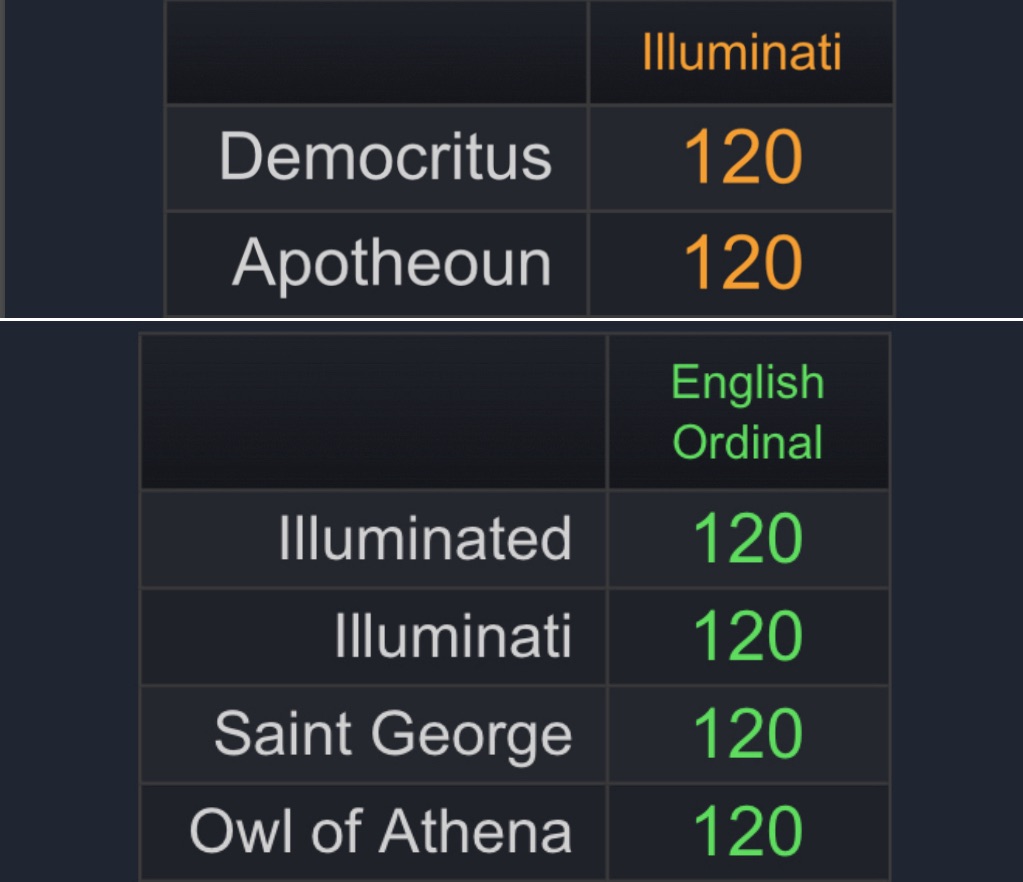Click the white divider line between the tables

pos(511,319)
